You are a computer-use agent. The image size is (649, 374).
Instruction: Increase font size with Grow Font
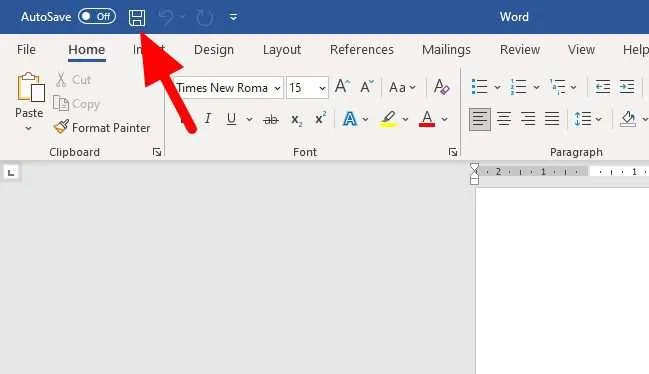(342, 87)
